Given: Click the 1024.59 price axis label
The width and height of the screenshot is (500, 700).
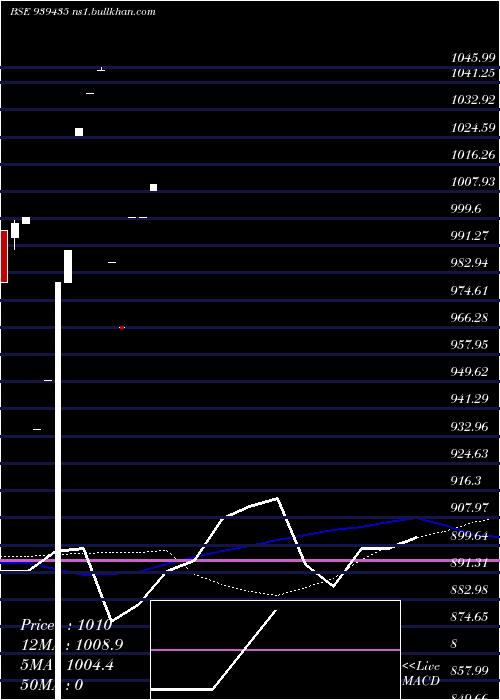Looking at the screenshot, I should 473,128.
